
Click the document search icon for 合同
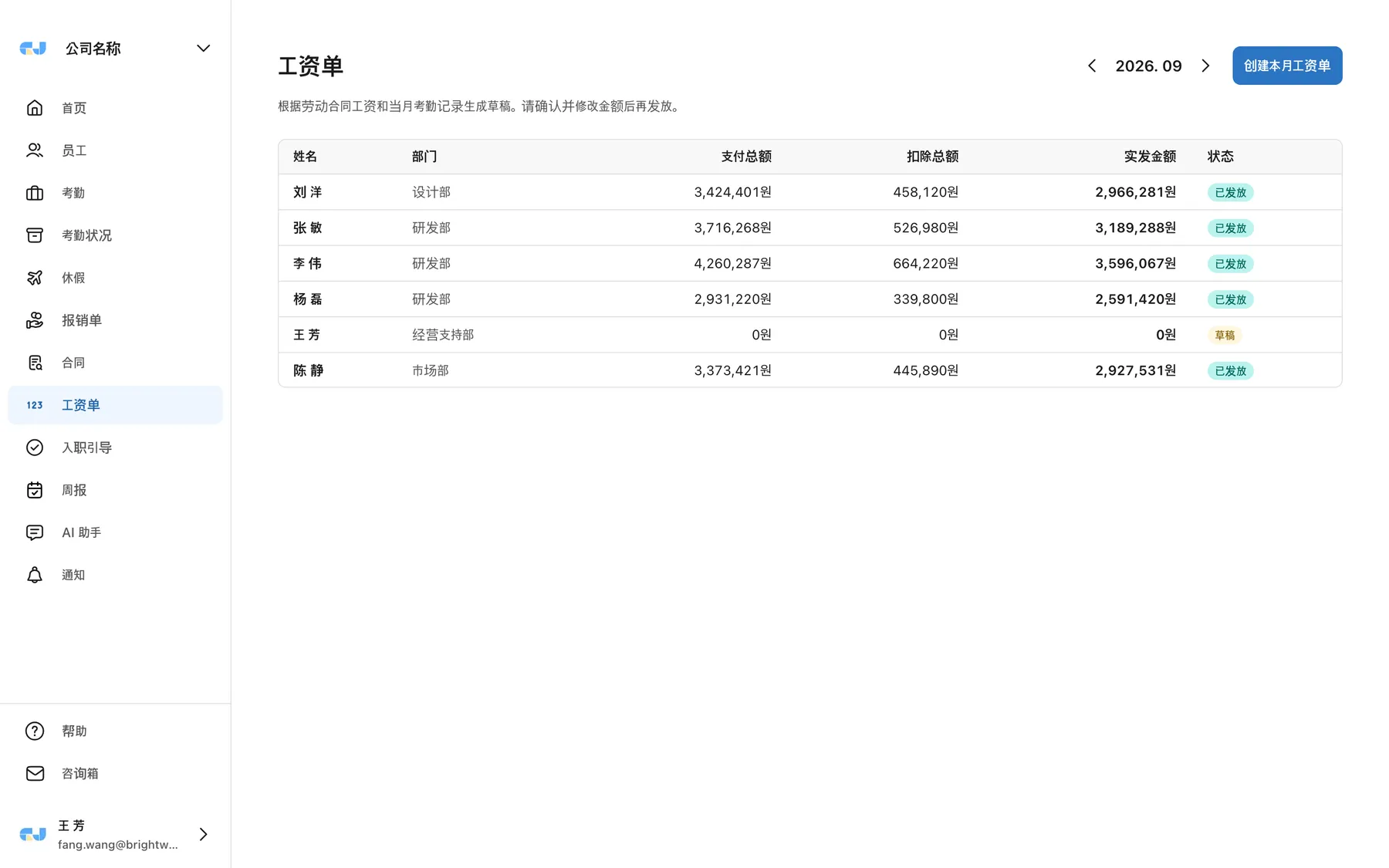(35, 363)
